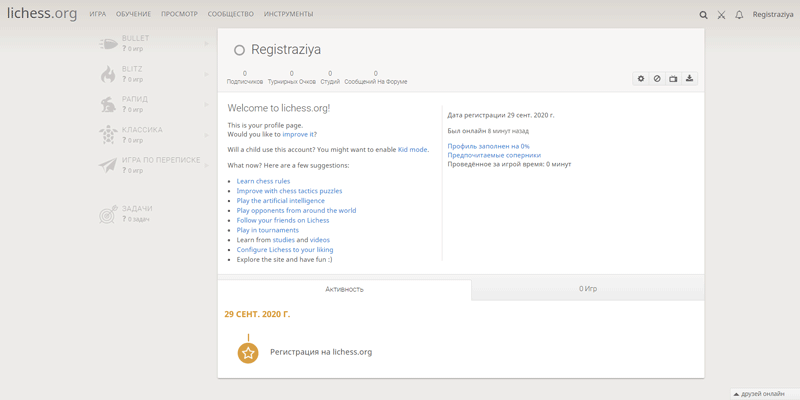Click the Регистрация на lichess.org entry

[321, 352]
